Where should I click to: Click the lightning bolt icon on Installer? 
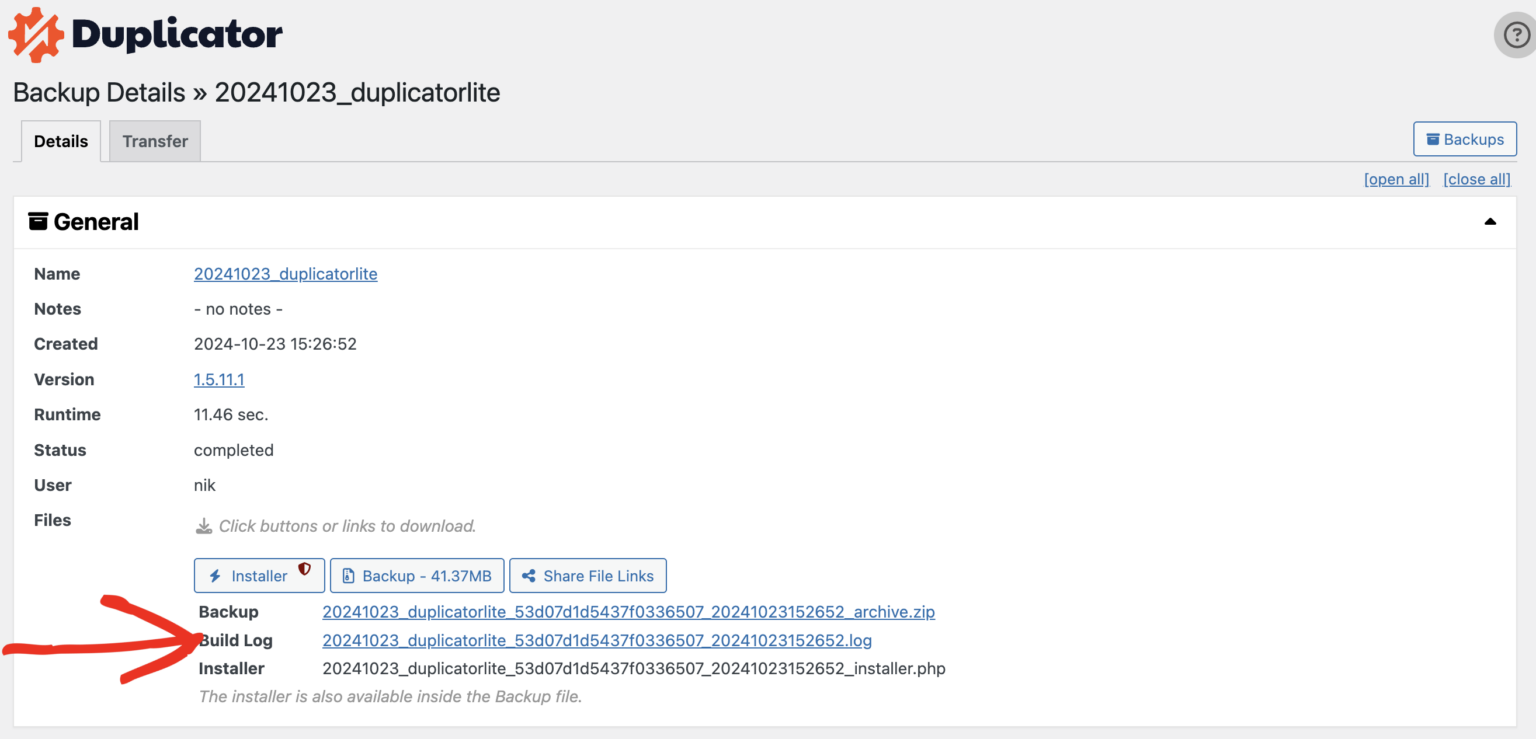(x=215, y=576)
